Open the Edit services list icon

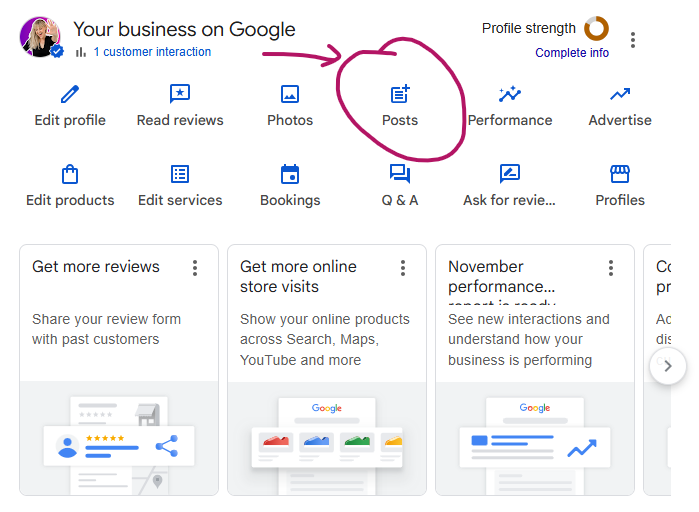[x=180, y=174]
